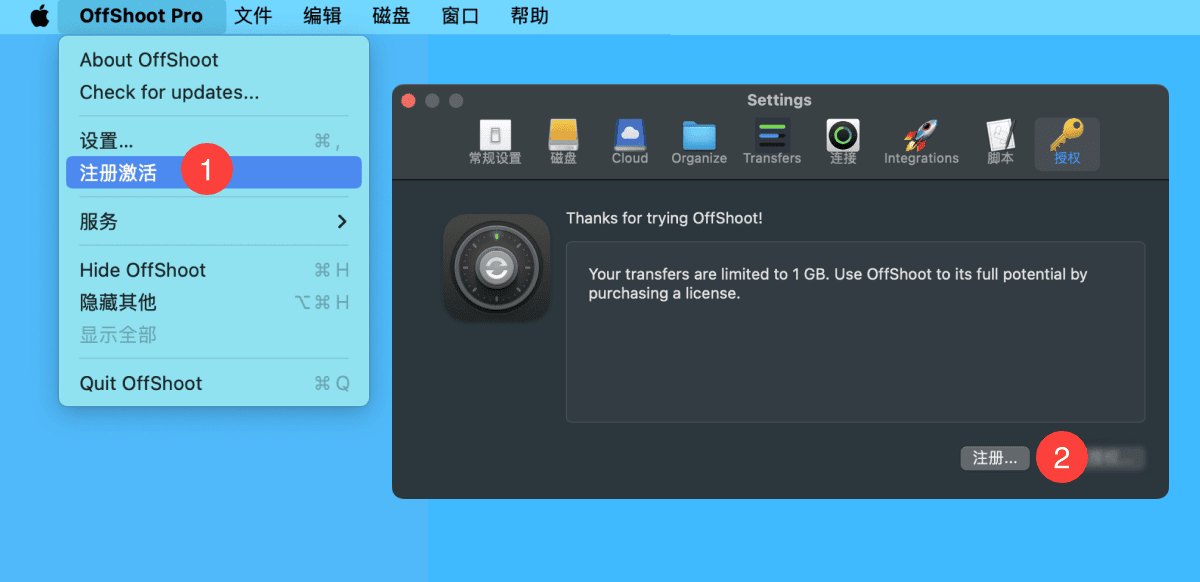Screen dimensions: 1200x582
Task: Close the Settings window
Action: [x=408, y=100]
